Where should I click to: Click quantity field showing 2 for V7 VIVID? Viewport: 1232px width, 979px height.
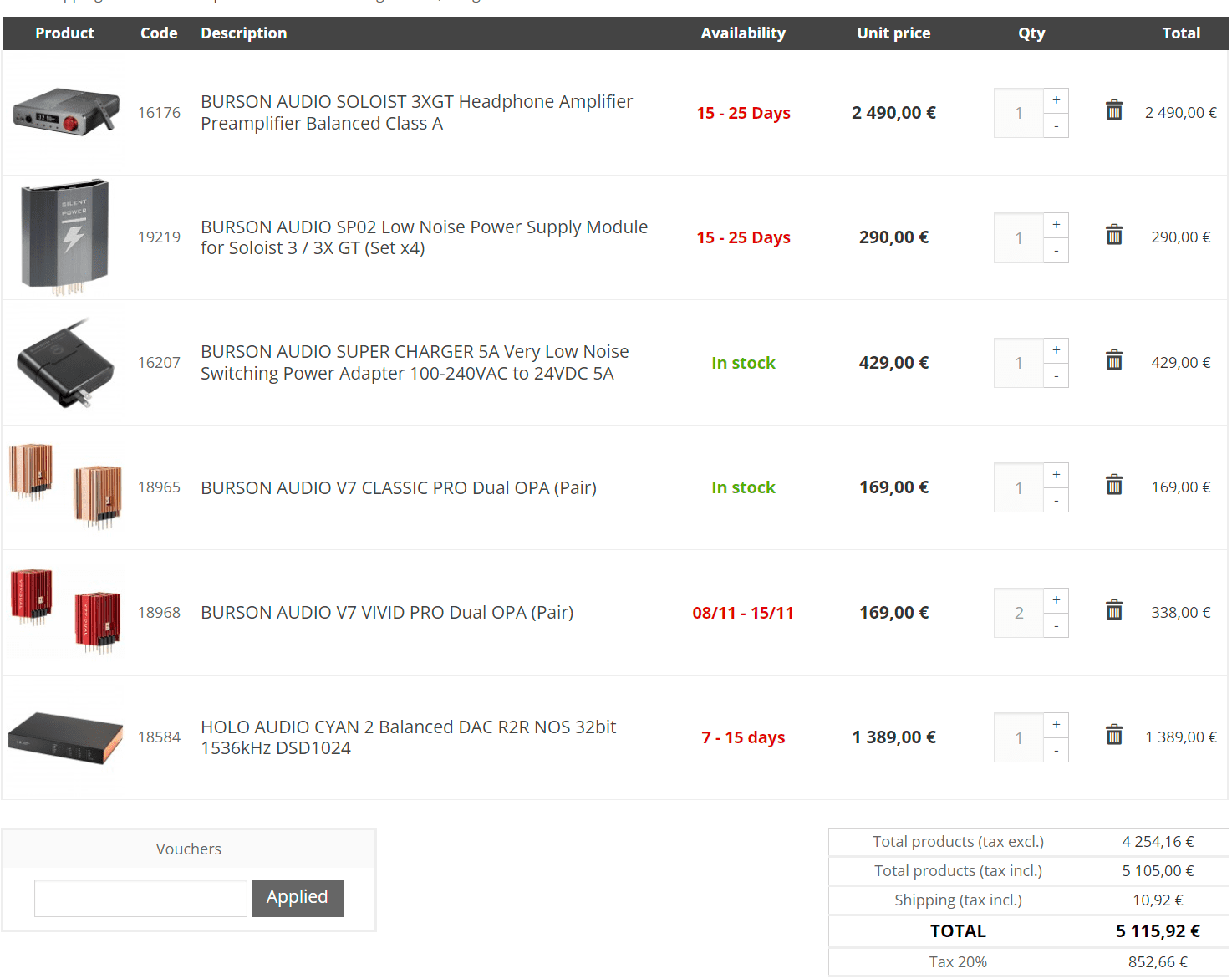tap(1019, 613)
